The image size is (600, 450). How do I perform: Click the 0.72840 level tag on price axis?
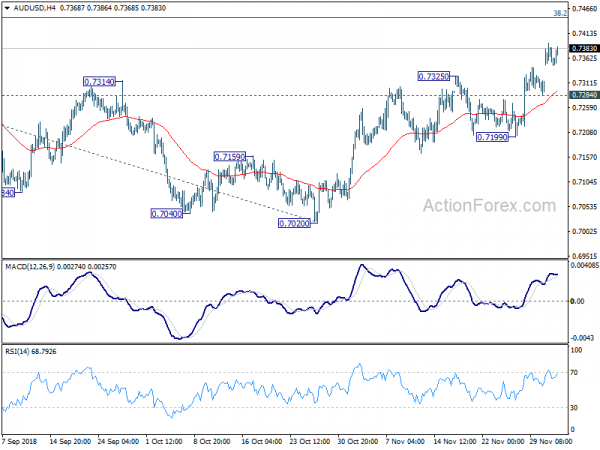(584, 95)
